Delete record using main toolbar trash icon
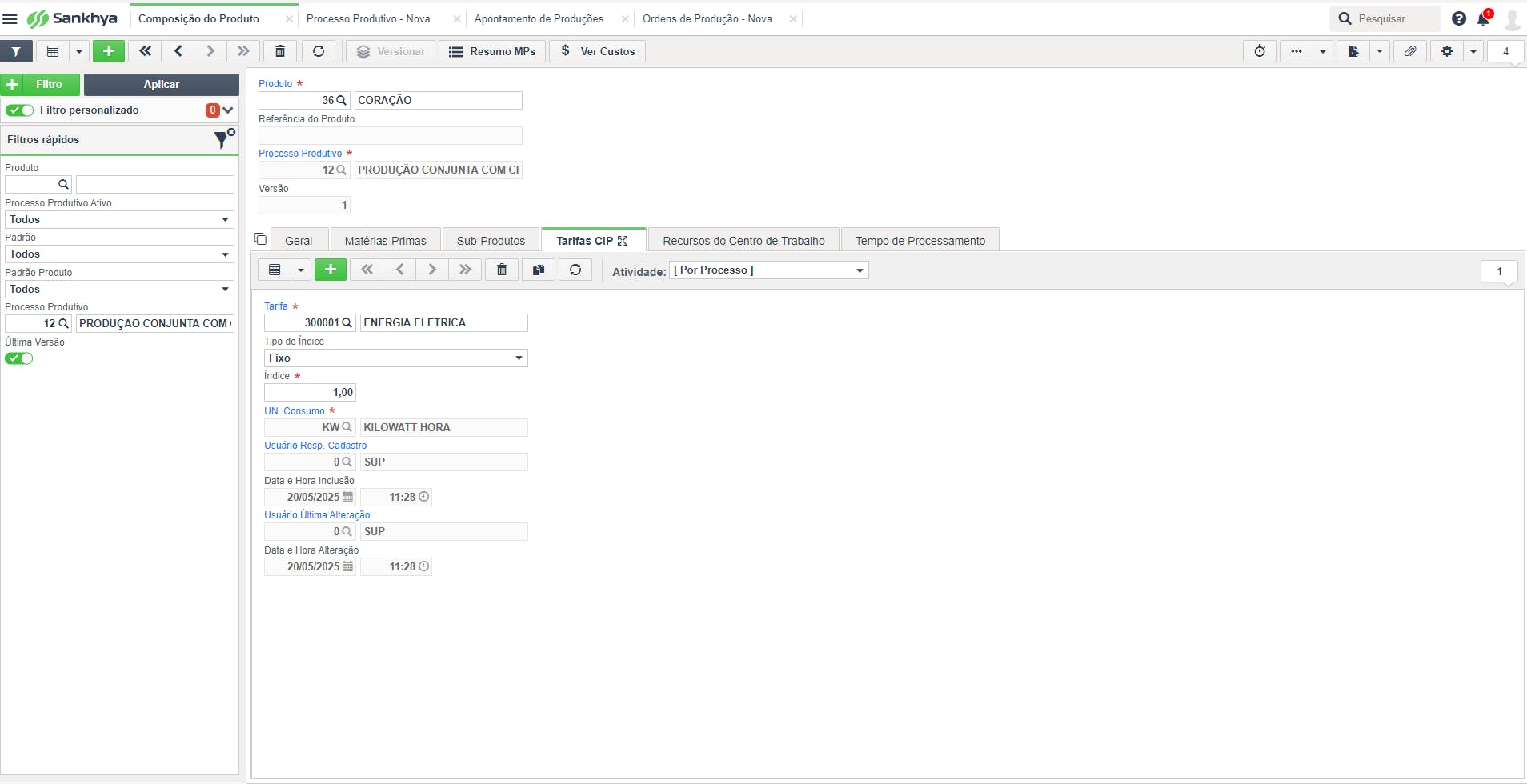This screenshot has height=784, width=1527. [280, 51]
